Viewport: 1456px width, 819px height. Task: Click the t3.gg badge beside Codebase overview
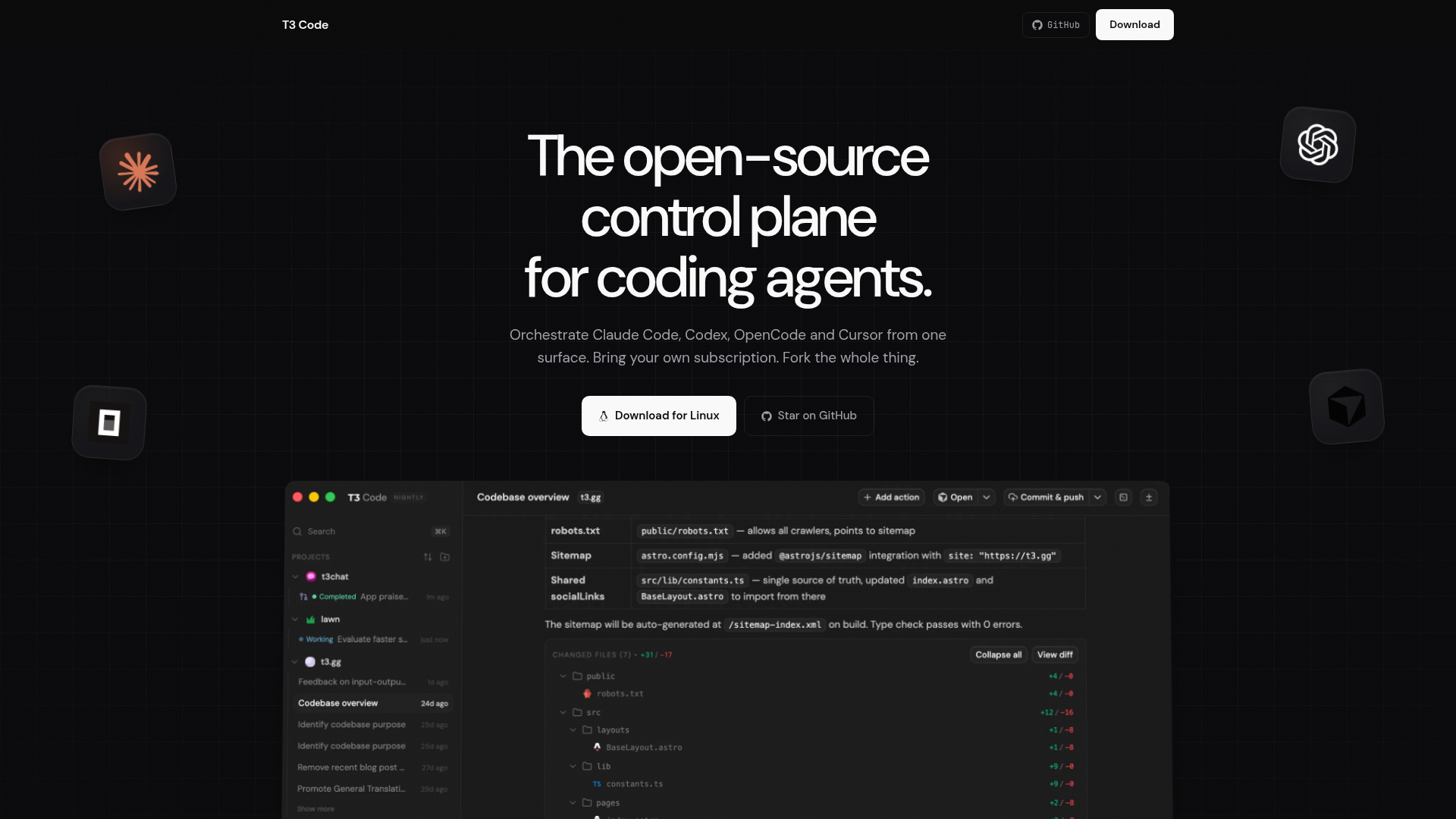[x=591, y=497]
